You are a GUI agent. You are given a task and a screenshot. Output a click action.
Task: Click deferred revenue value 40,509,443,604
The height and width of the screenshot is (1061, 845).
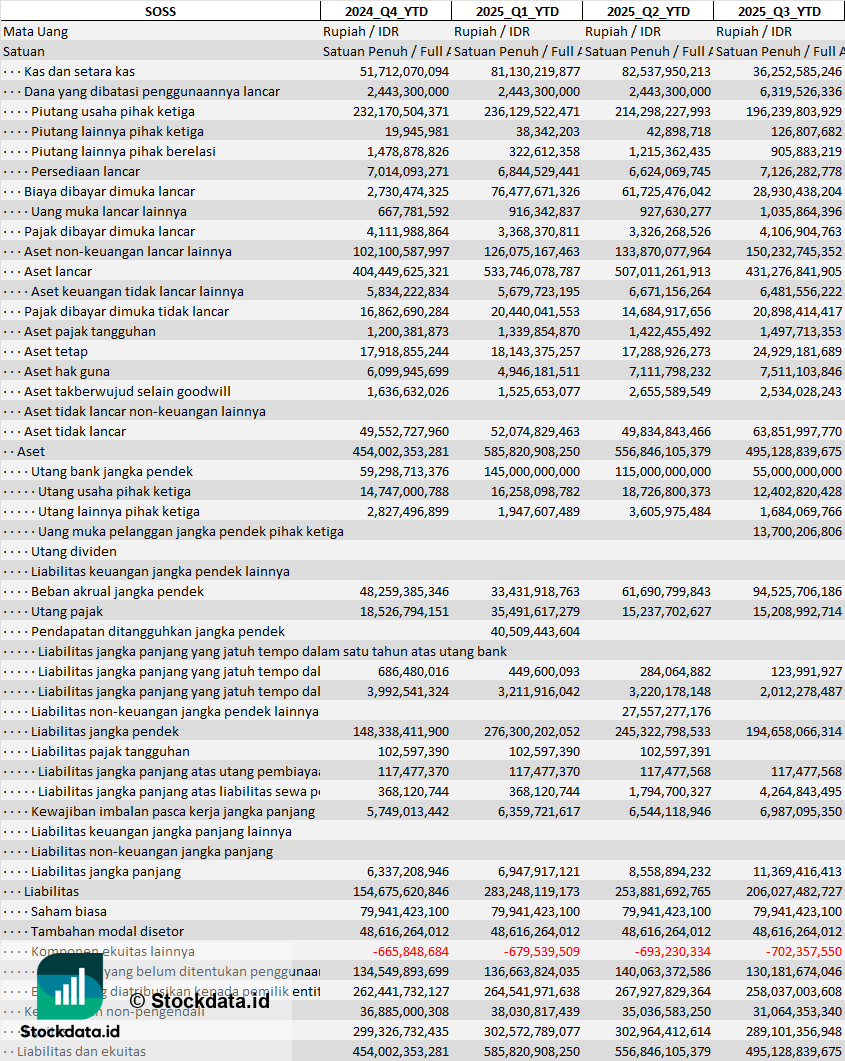coord(535,632)
